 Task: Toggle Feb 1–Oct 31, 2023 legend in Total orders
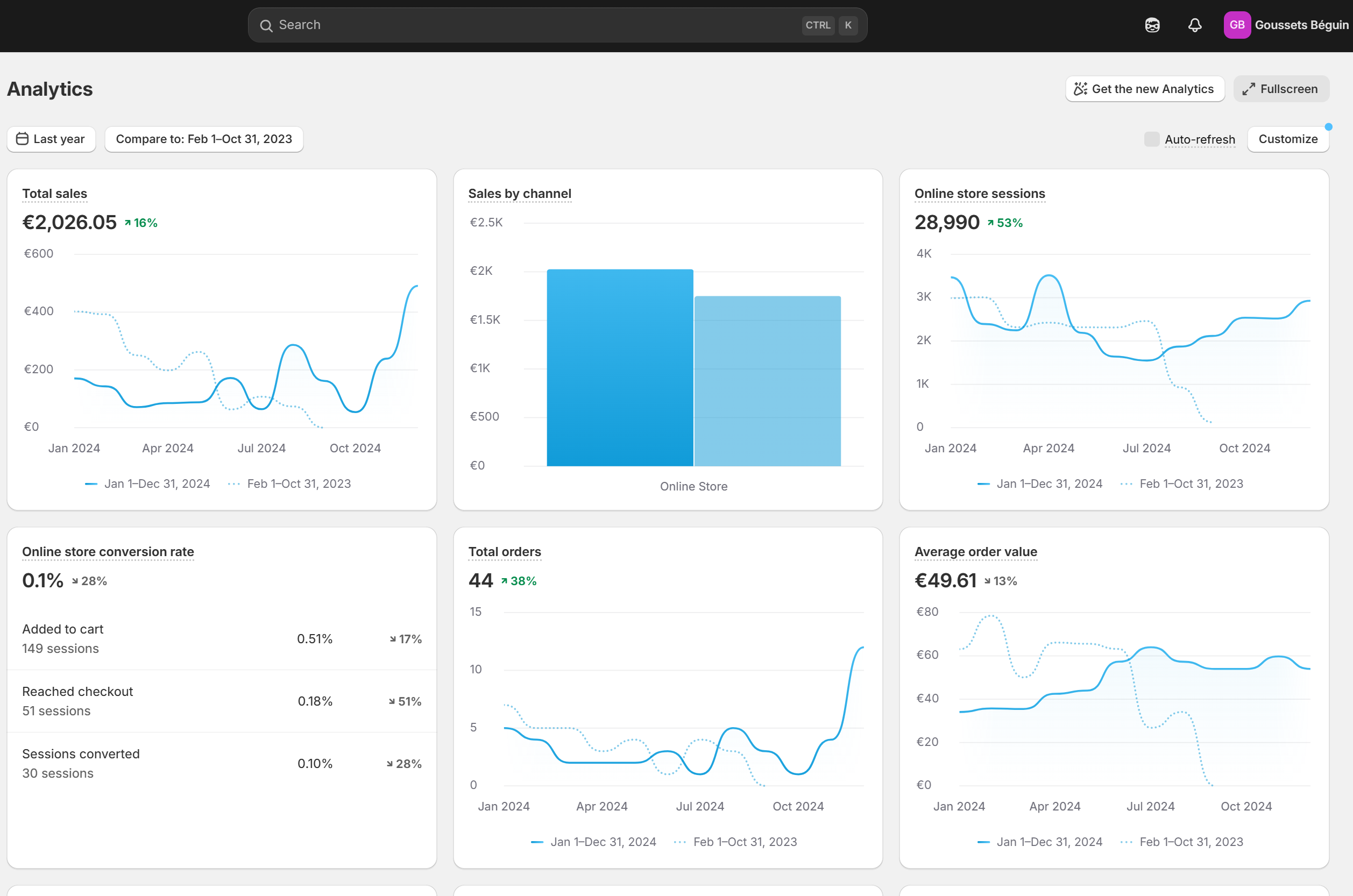pos(735,842)
